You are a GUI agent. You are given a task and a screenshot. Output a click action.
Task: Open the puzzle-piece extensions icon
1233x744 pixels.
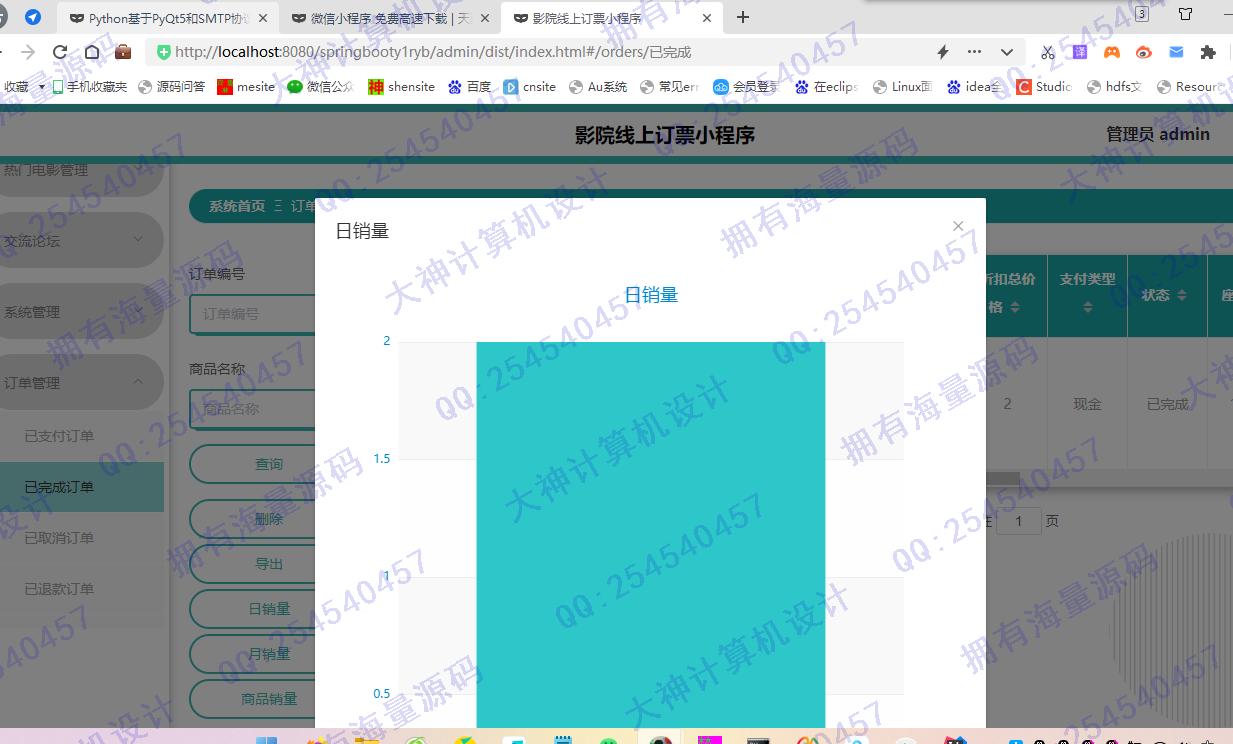click(x=1208, y=52)
